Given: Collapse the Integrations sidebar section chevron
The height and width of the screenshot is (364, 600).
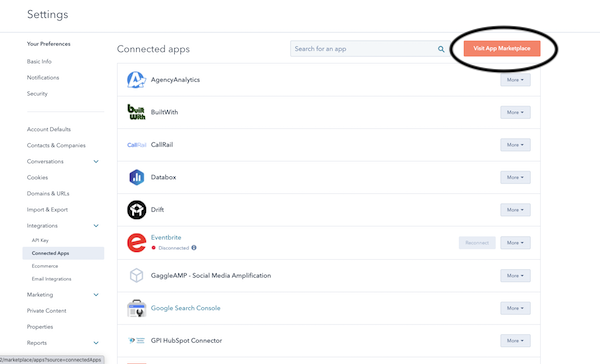Looking at the screenshot, I should pyautogui.click(x=96, y=226).
